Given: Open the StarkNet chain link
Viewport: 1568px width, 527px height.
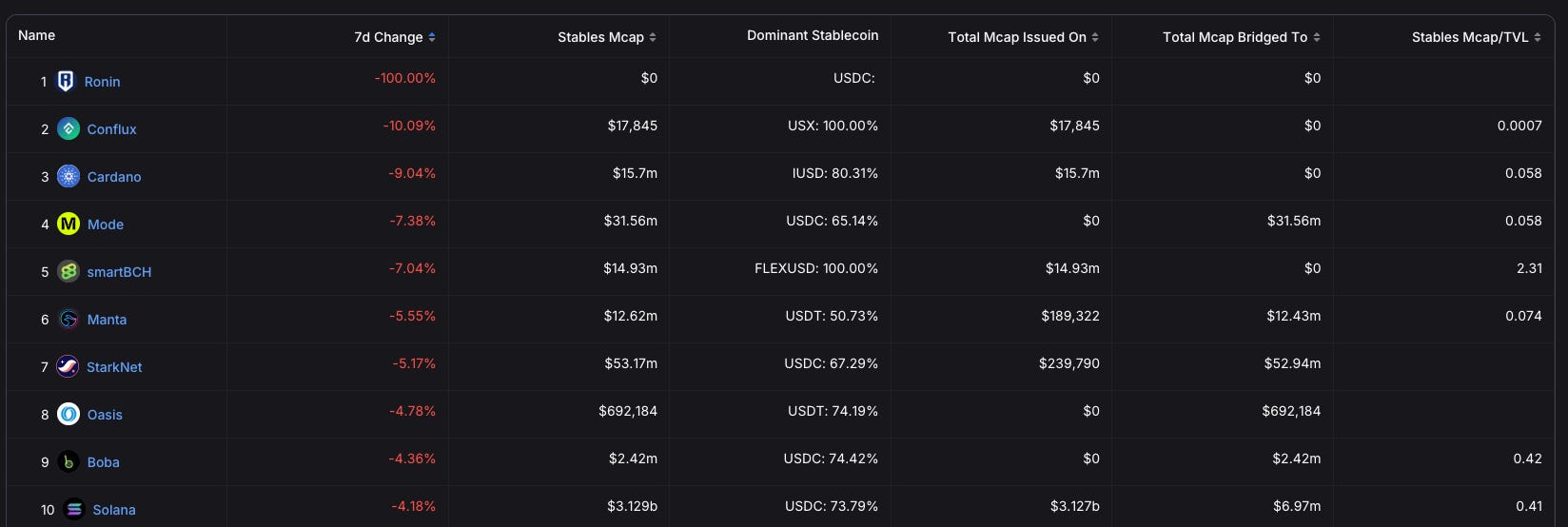Looking at the screenshot, I should tap(114, 367).
